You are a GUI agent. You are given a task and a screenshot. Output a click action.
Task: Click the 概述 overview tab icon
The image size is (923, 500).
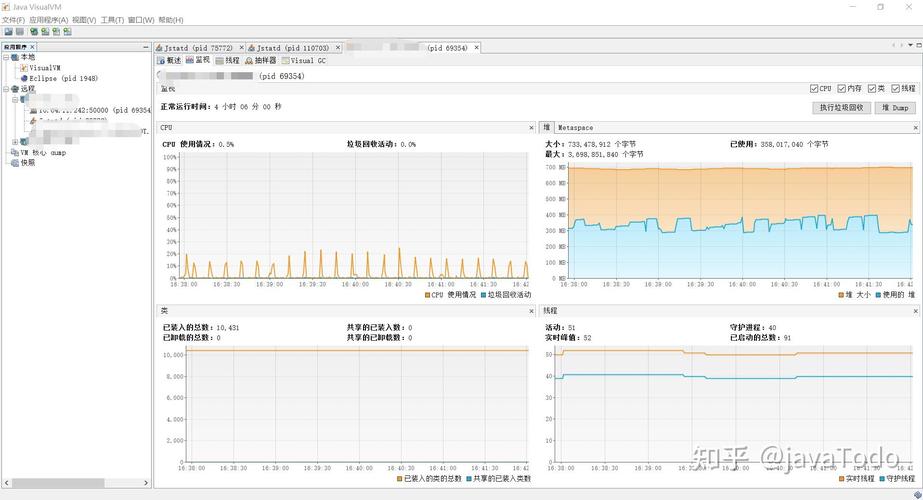pyautogui.click(x=161, y=60)
